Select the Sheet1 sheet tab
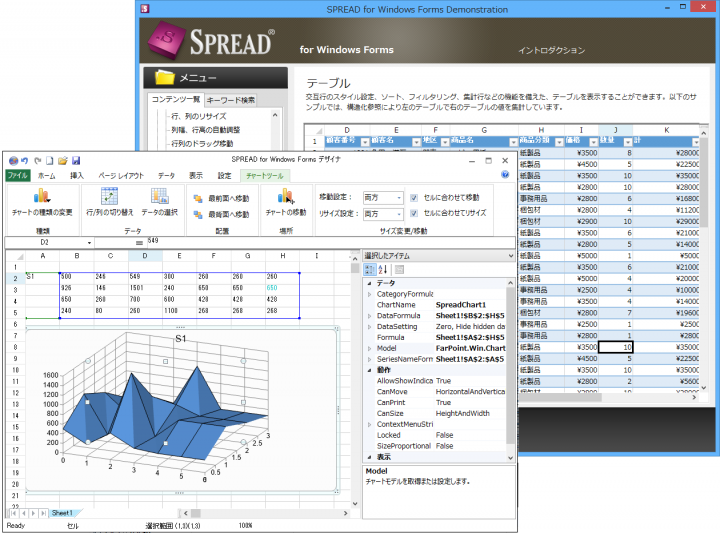The image size is (720, 533). 62,513
